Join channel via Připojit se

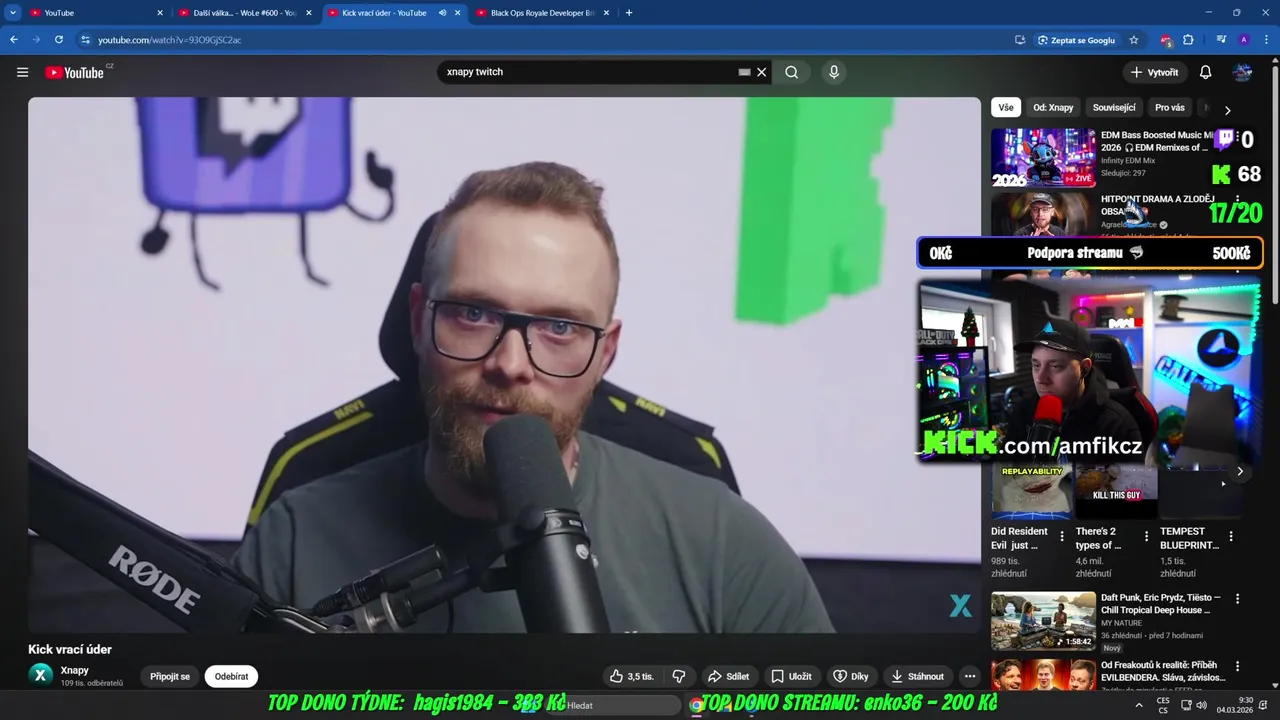click(170, 676)
